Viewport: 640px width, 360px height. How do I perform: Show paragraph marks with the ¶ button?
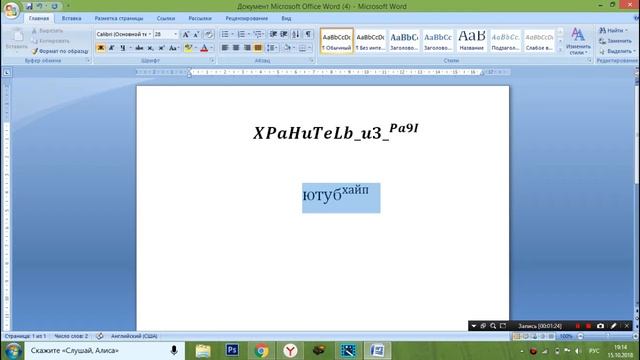tap(308, 35)
